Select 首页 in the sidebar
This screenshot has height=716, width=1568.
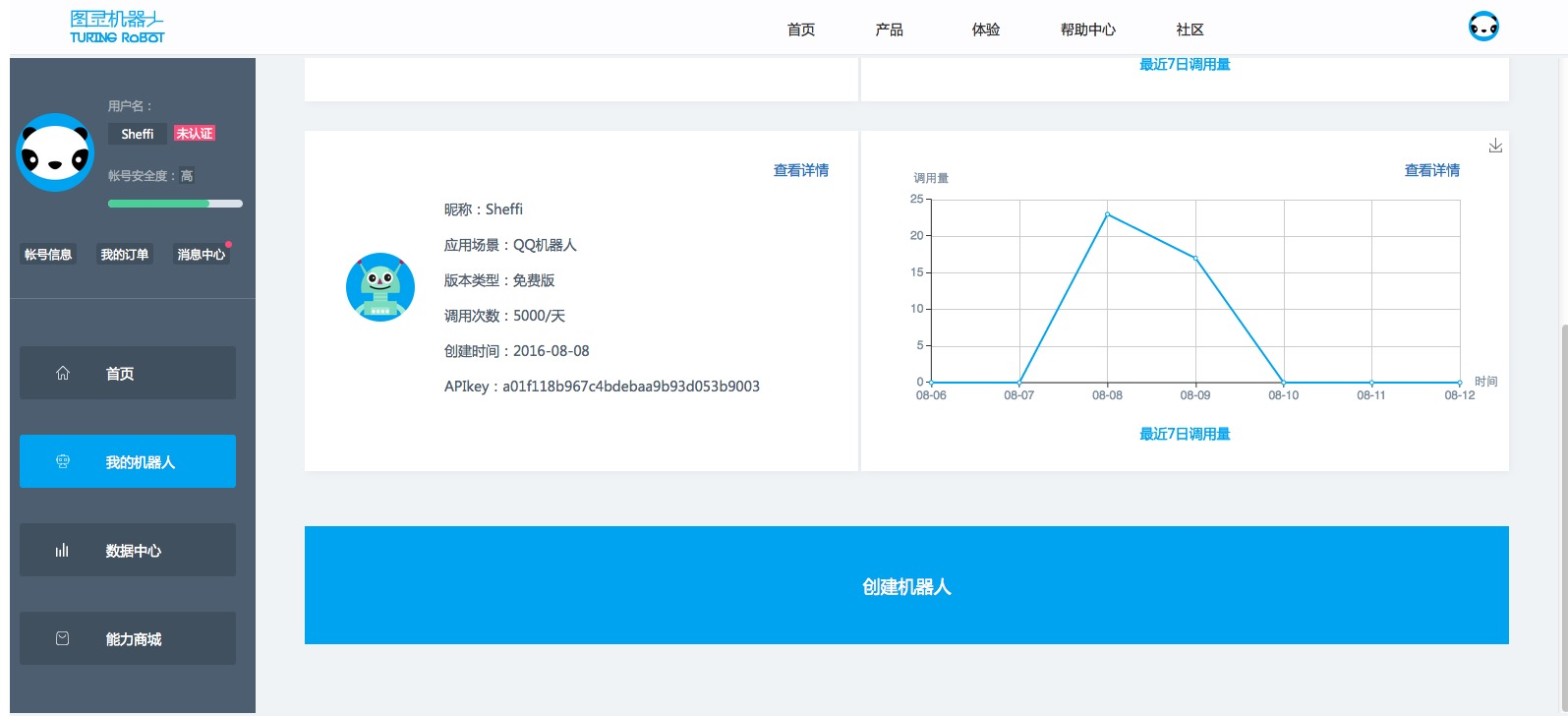(x=128, y=373)
